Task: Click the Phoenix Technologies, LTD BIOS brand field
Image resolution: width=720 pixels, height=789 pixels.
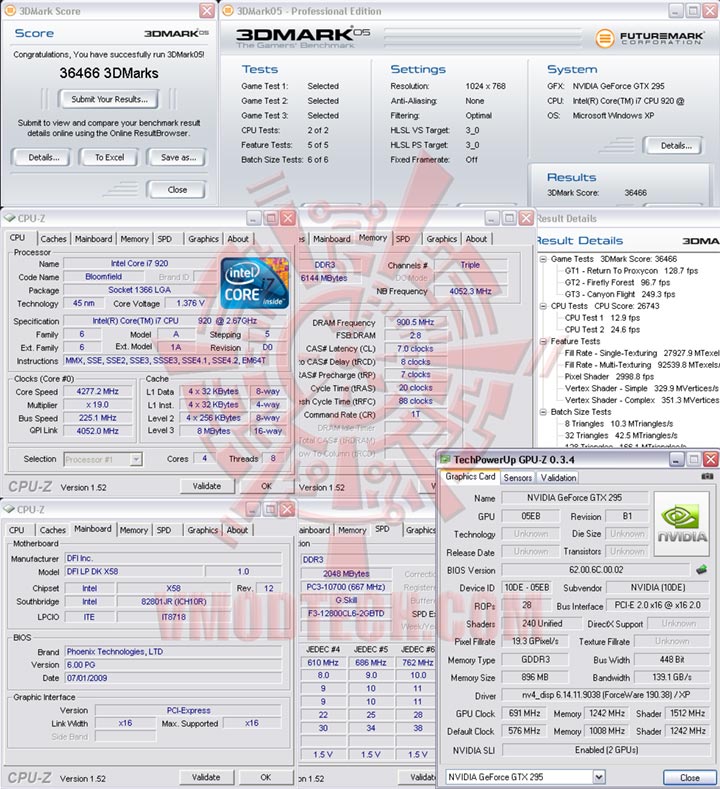Action: [173, 652]
